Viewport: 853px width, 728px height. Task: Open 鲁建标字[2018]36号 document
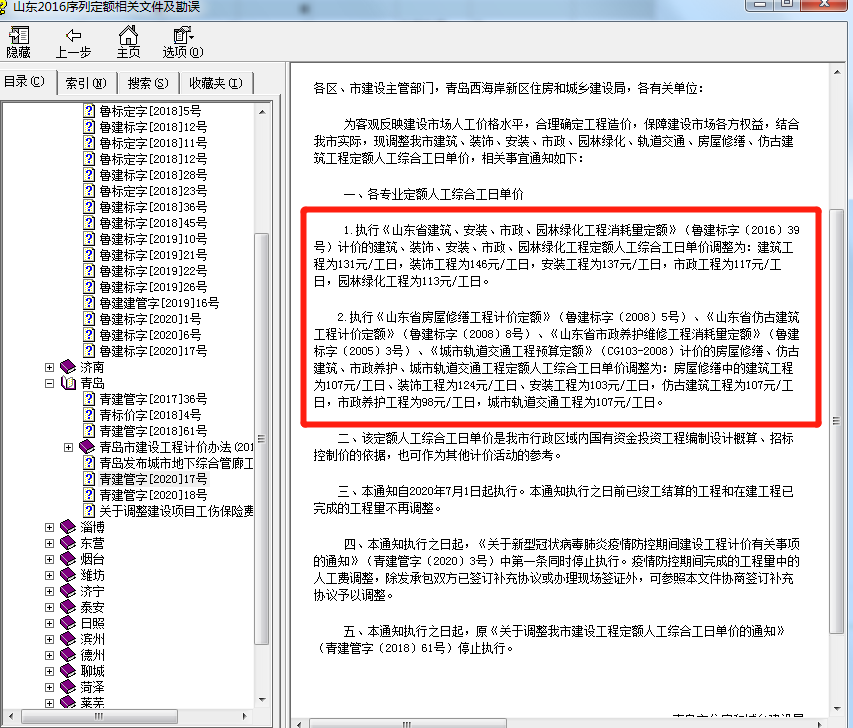[x=153, y=207]
